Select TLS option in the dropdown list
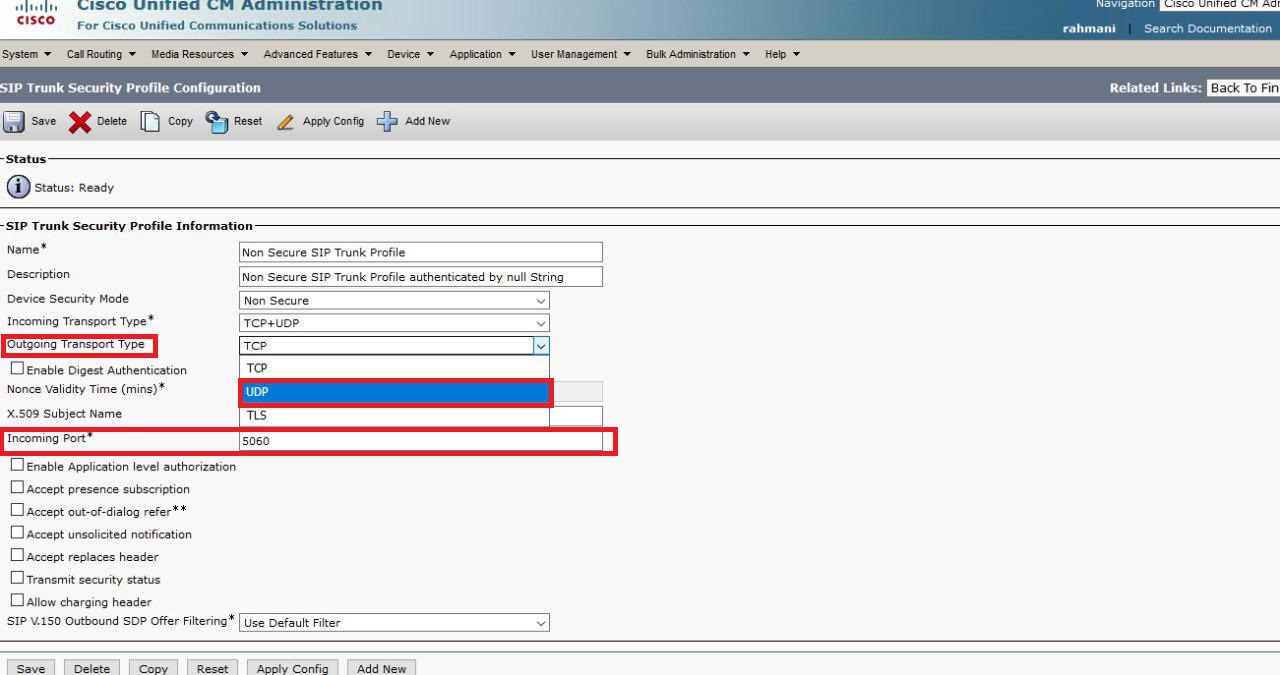This screenshot has width=1280, height=675. [x=395, y=415]
